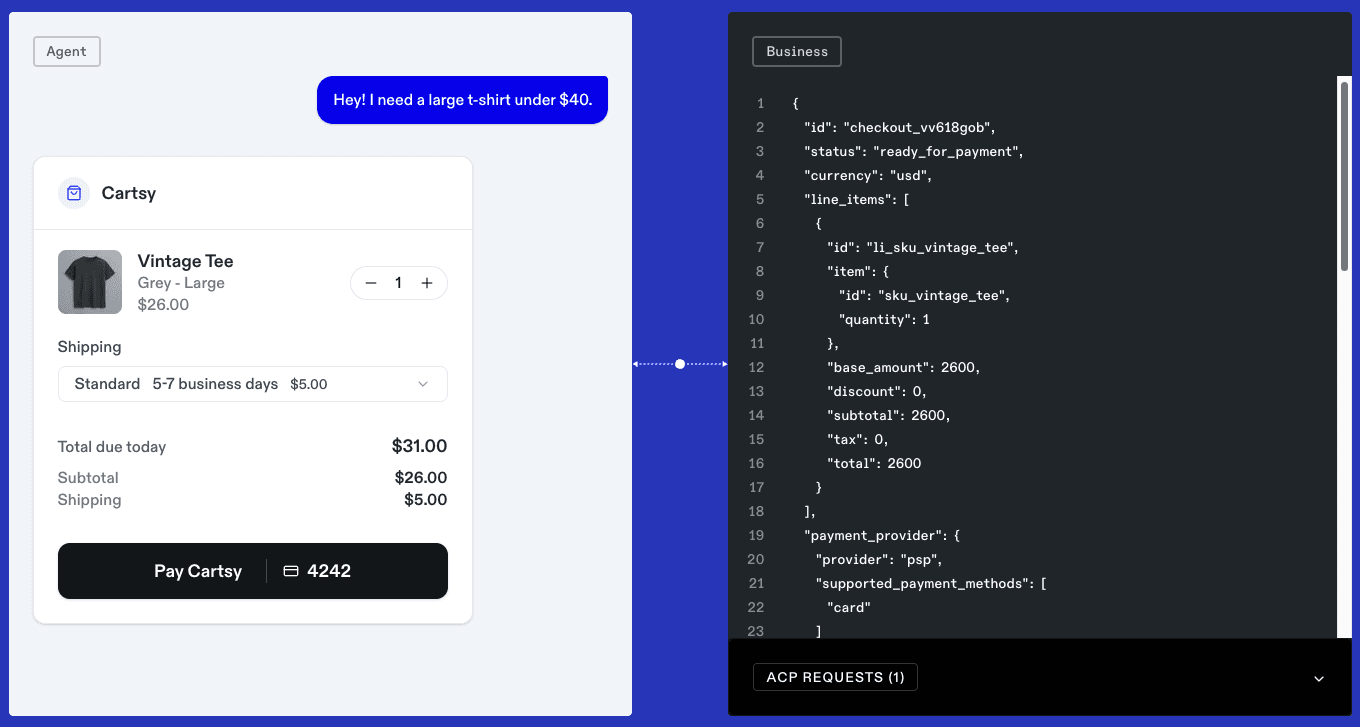Click the quantity value showing 1
1360x727 pixels.
pos(399,283)
